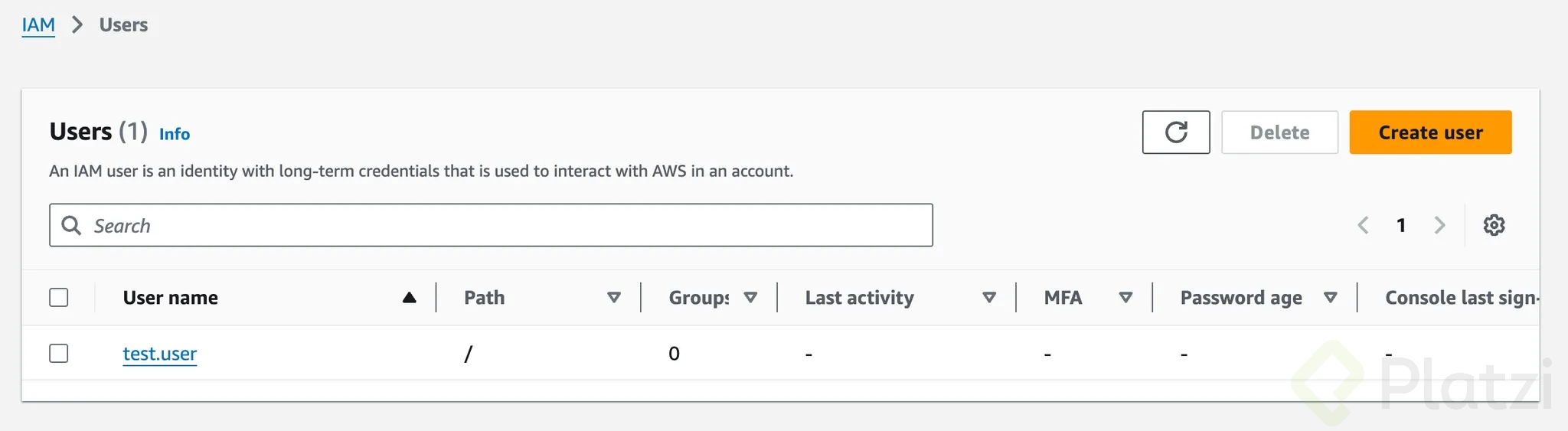Open table preferences gear icon

1494,225
